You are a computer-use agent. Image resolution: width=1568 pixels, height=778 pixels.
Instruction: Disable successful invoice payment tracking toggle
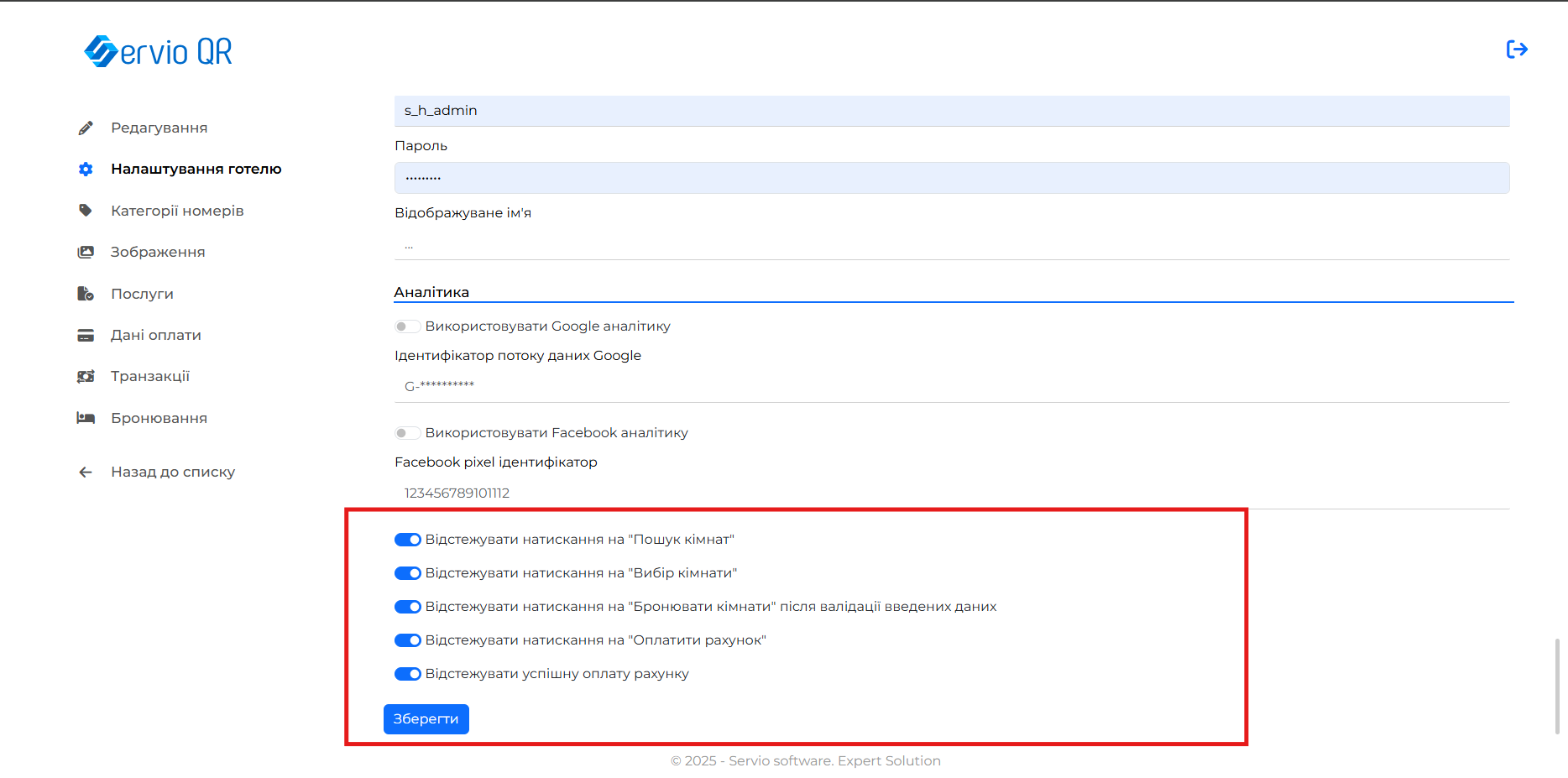point(408,674)
